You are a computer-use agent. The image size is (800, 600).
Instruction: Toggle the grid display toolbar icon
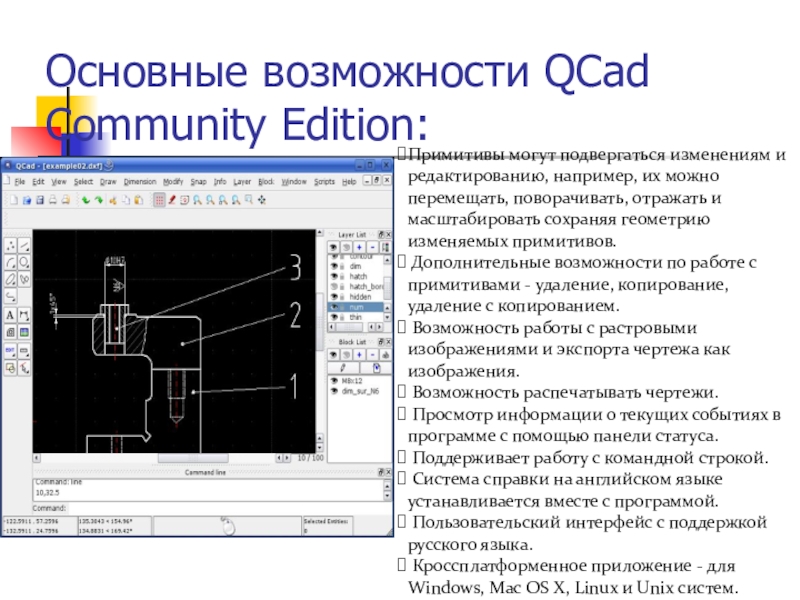tap(160, 201)
